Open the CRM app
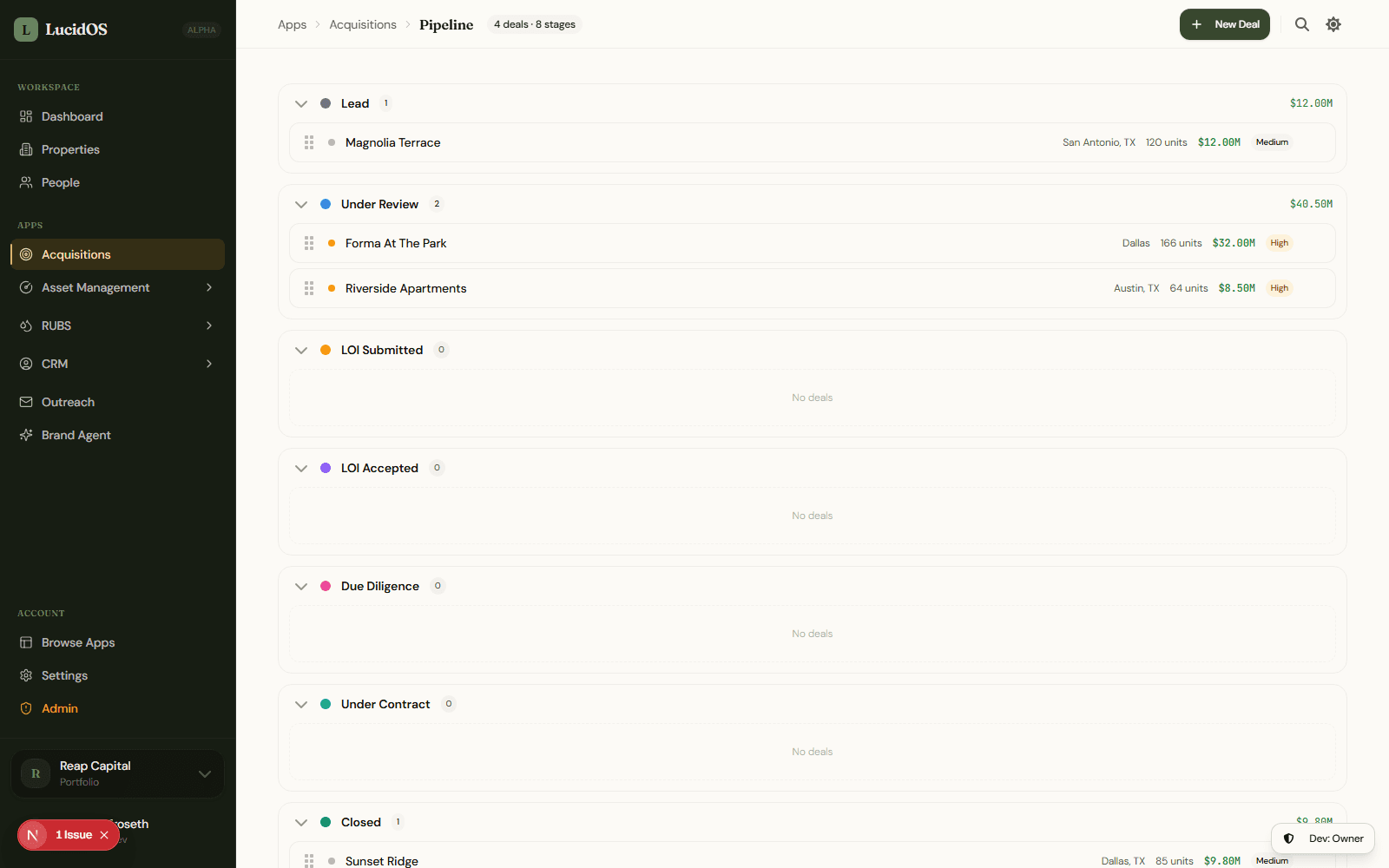The height and width of the screenshot is (868, 1389). click(x=55, y=364)
